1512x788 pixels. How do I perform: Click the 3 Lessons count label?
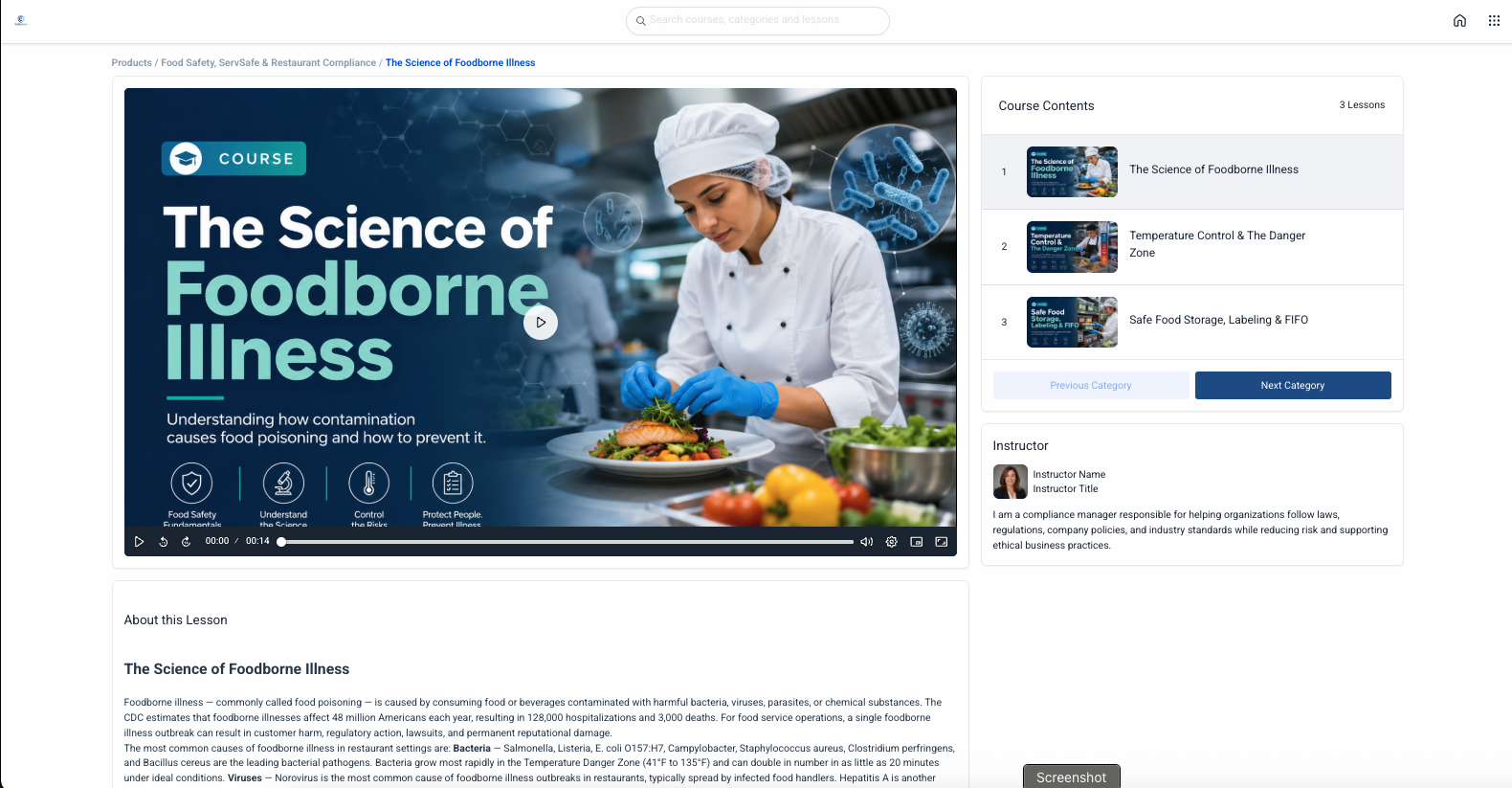[1362, 105]
